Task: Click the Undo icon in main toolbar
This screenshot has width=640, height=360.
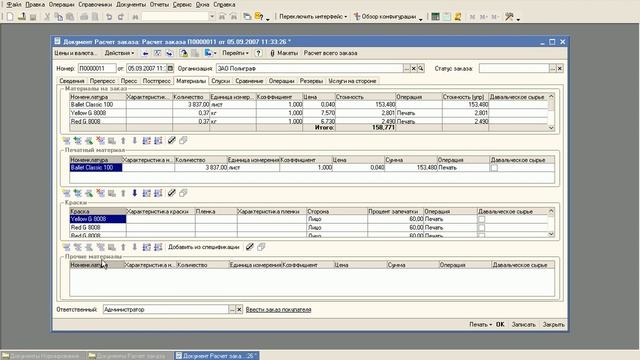Action: coord(109,17)
